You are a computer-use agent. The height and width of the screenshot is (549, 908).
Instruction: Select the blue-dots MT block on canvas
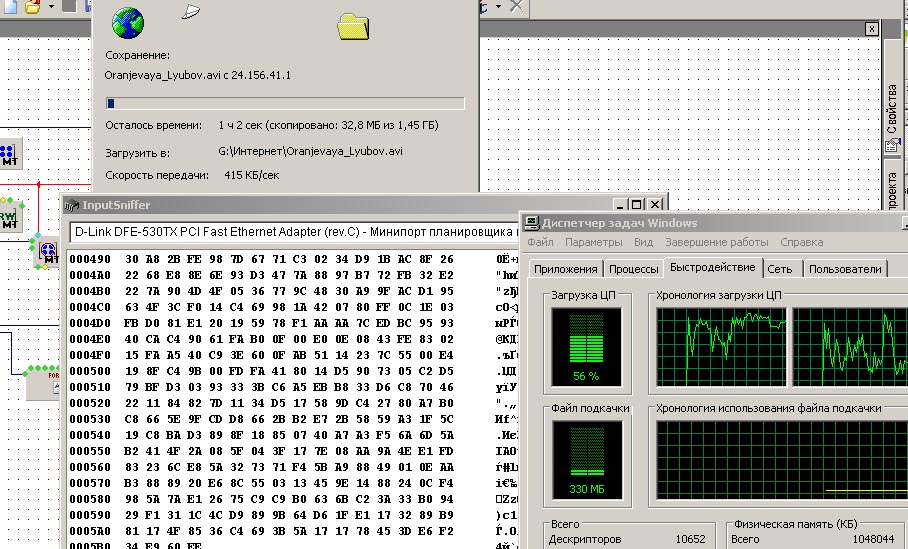pos(8,154)
